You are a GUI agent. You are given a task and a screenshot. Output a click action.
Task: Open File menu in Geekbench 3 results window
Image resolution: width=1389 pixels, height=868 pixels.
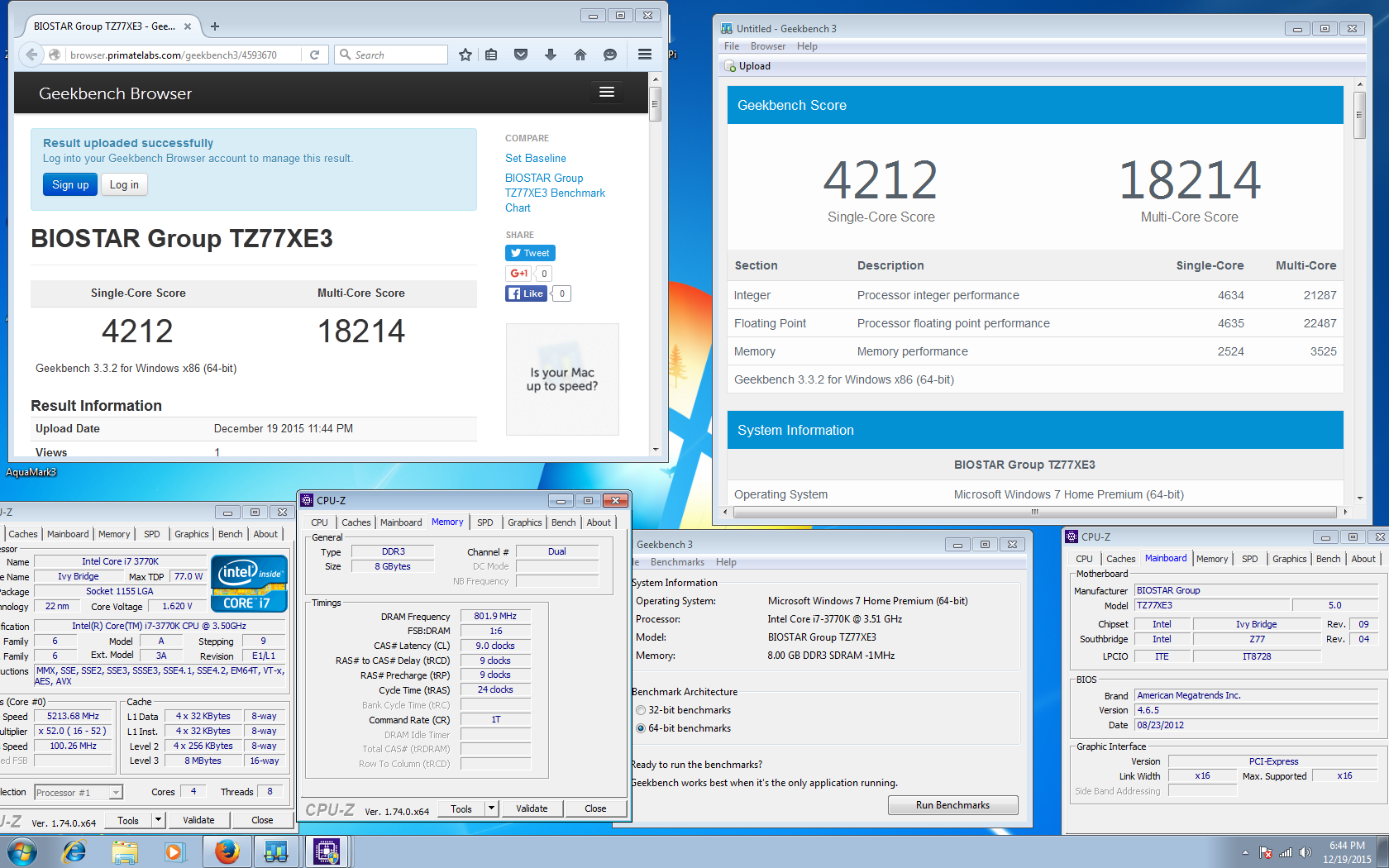[x=732, y=46]
